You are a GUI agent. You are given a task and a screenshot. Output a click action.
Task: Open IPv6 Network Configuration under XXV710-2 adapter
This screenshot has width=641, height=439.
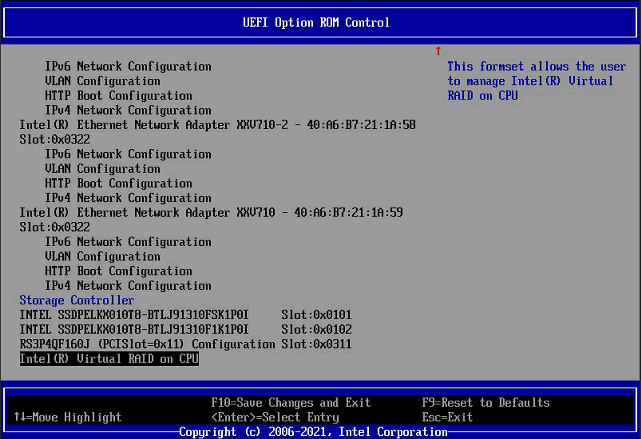tap(128, 154)
